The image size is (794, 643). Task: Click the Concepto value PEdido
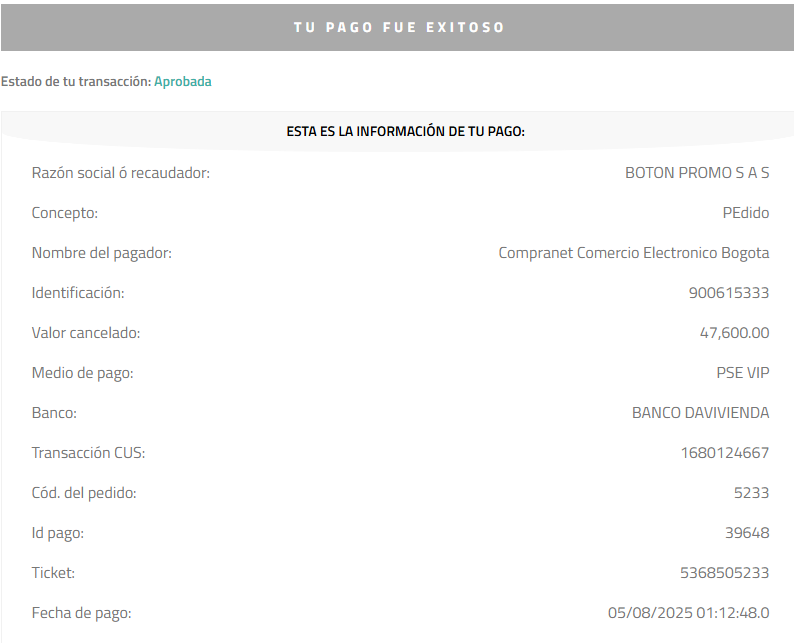pyautogui.click(x=746, y=213)
